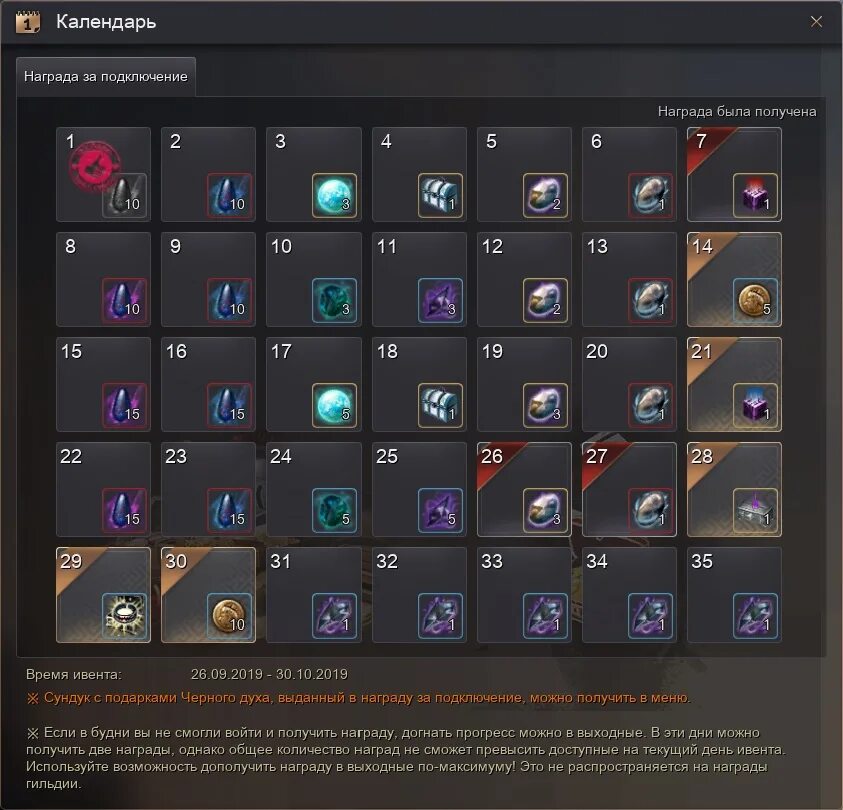The image size is (843, 810).
Task: Select the purple box reward on day 21
Action: [x=755, y=405]
